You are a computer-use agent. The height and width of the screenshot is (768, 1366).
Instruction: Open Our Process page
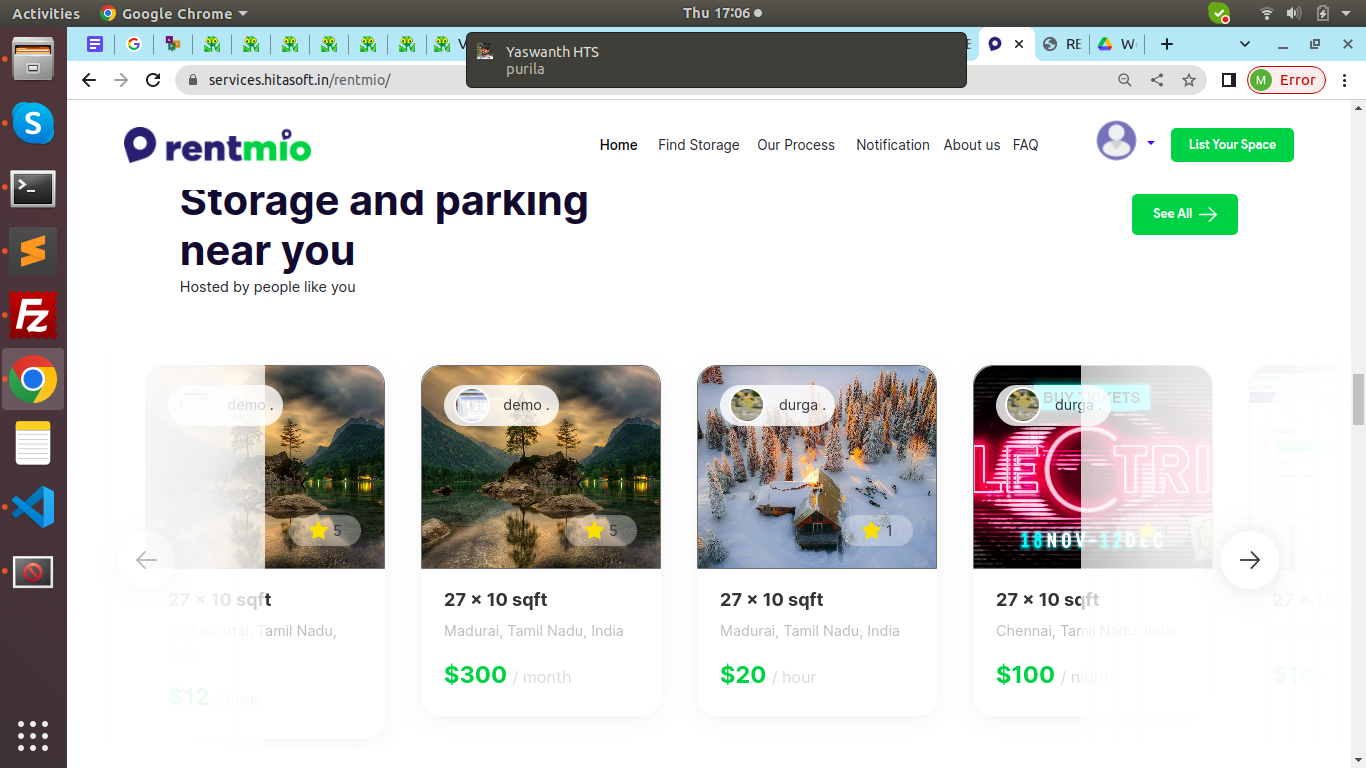pos(796,145)
